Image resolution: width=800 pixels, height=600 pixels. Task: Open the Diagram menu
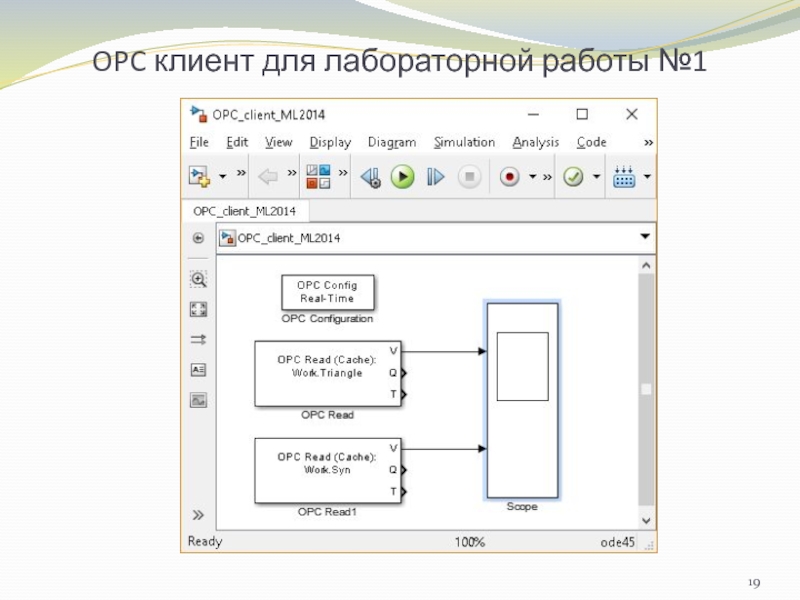pyautogui.click(x=391, y=143)
